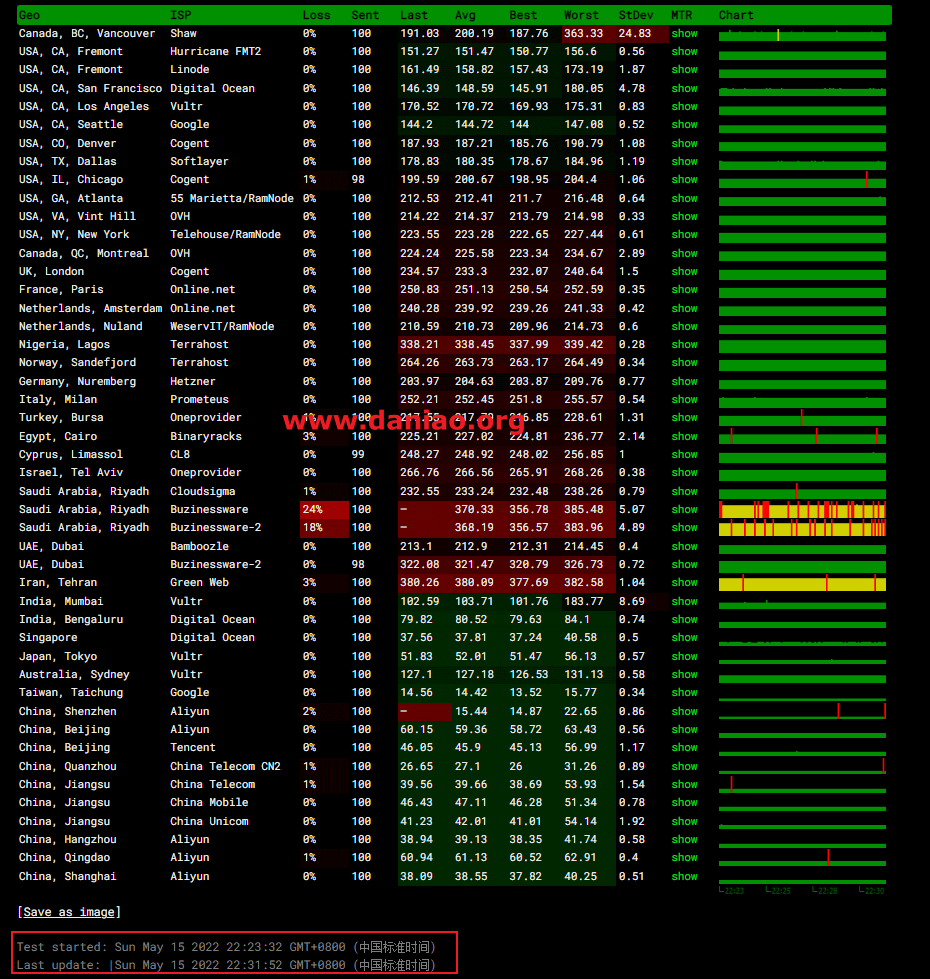
Task: Open 'show' for San Francisco Digital Ocean
Action: click(684, 89)
